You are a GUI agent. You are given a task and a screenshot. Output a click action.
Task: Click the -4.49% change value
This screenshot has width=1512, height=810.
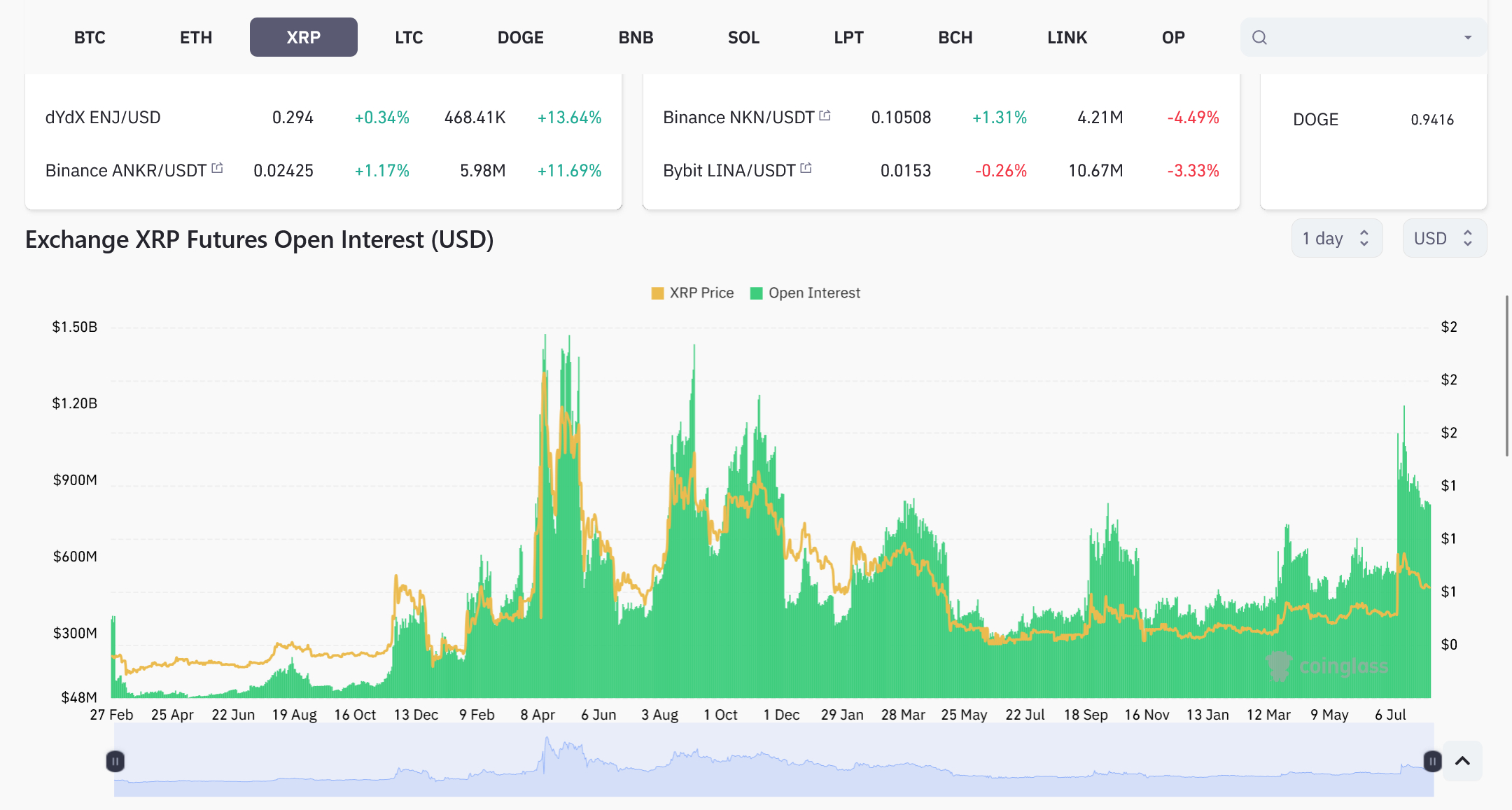click(x=1193, y=118)
